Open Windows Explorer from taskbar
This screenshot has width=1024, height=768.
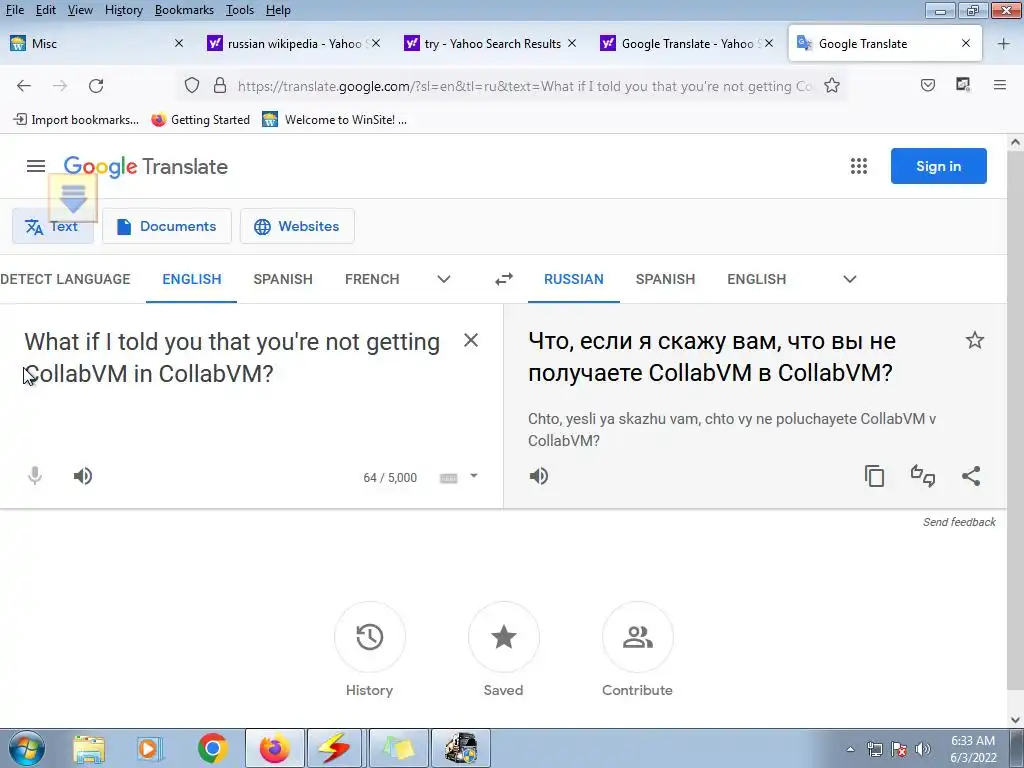point(89,748)
